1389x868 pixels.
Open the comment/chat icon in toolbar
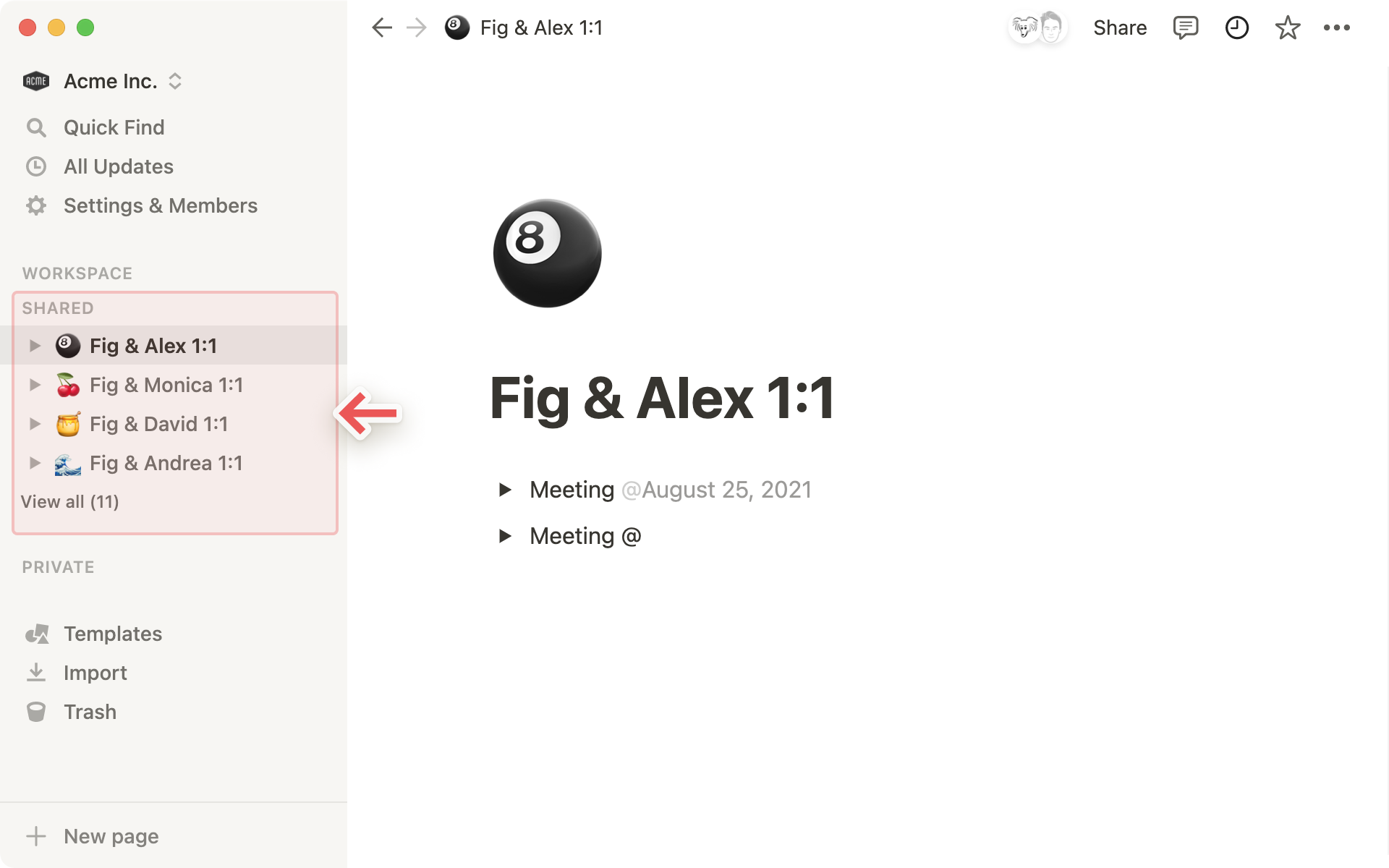point(1186,27)
